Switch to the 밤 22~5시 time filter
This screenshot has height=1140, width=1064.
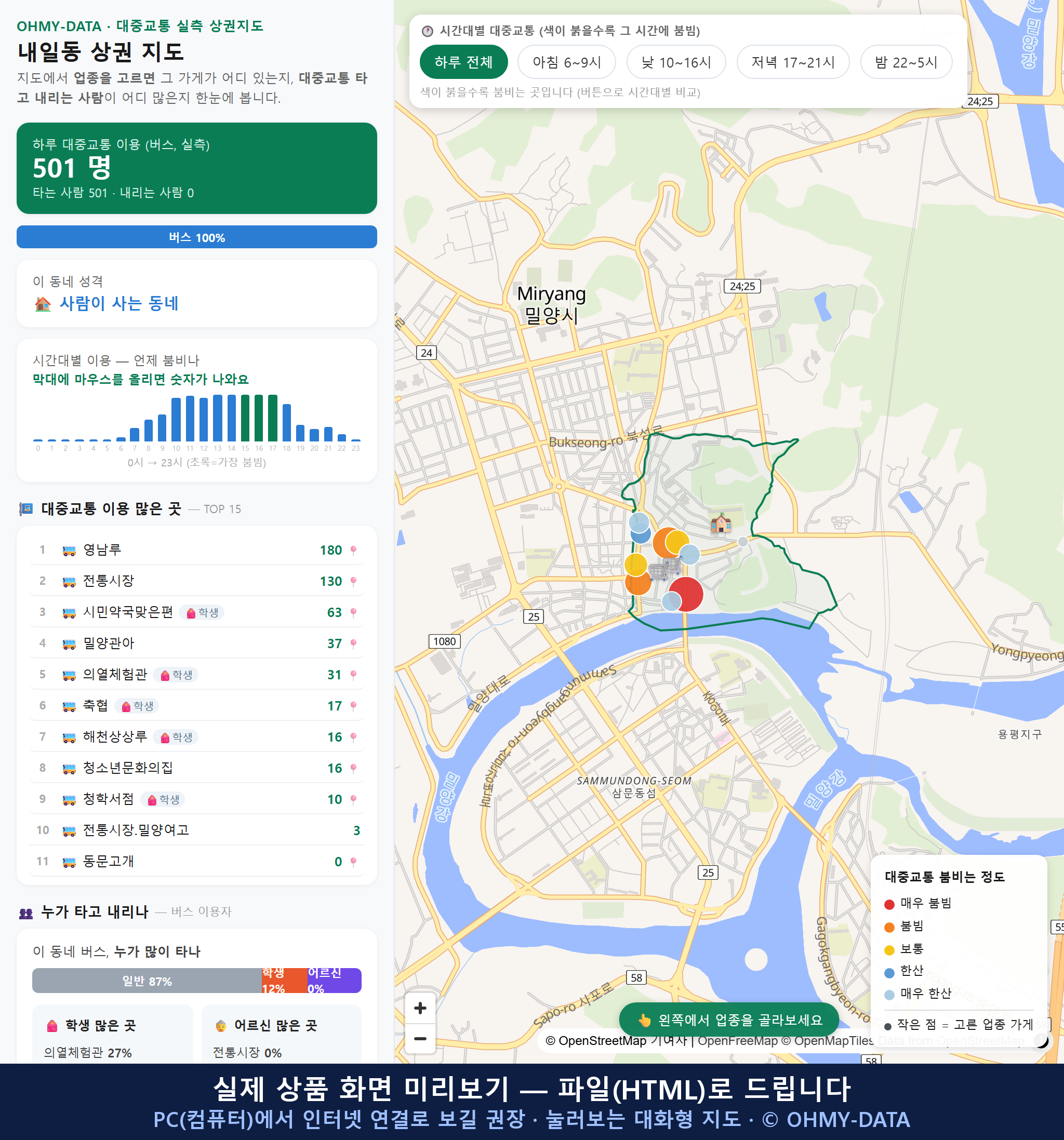[906, 62]
